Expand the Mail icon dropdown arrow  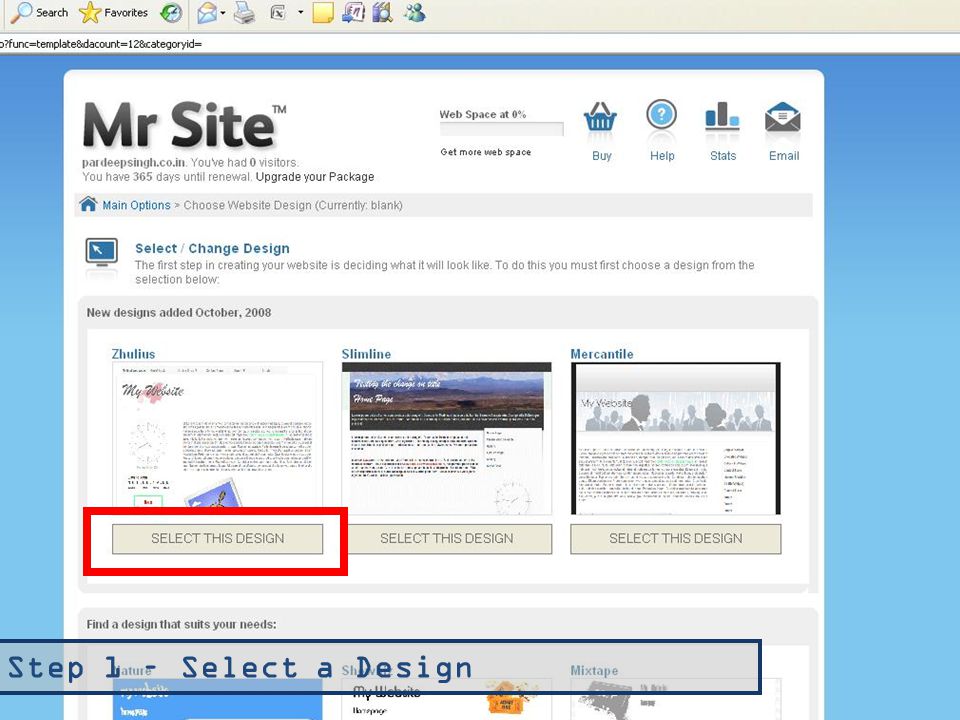pos(223,13)
